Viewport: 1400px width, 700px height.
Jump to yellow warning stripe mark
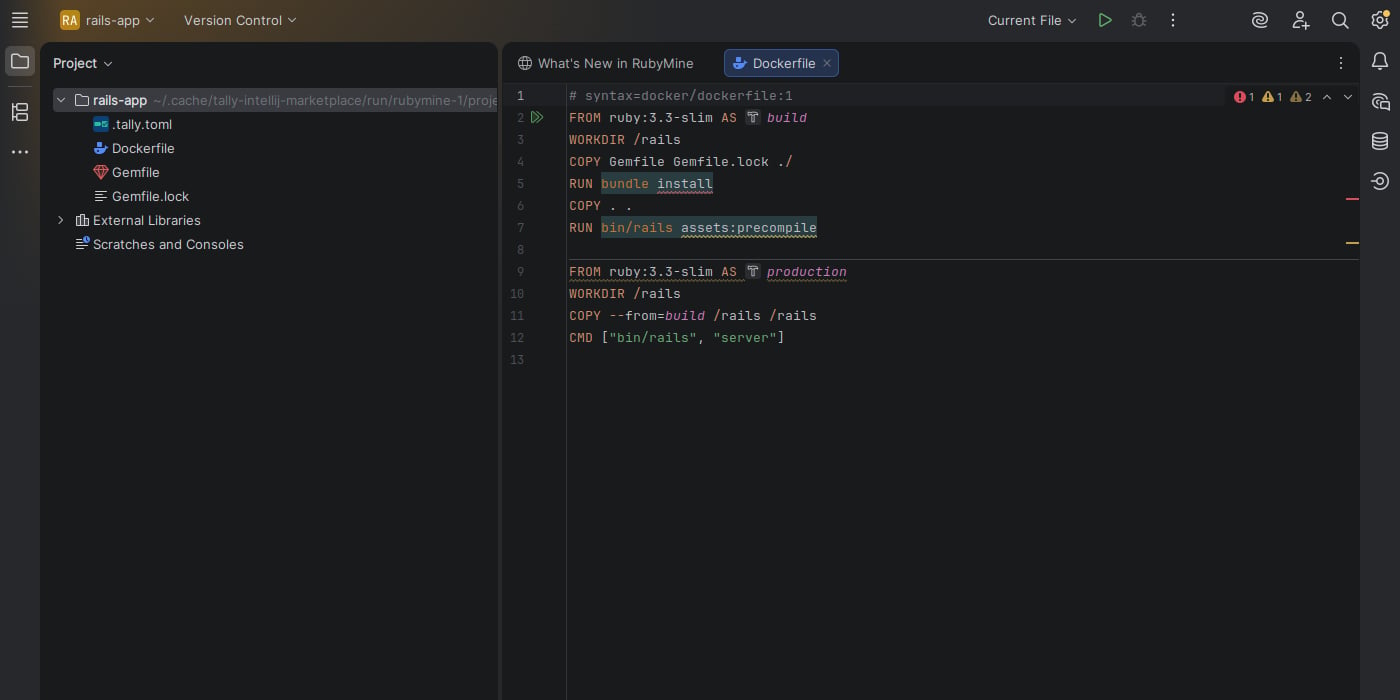click(1352, 243)
